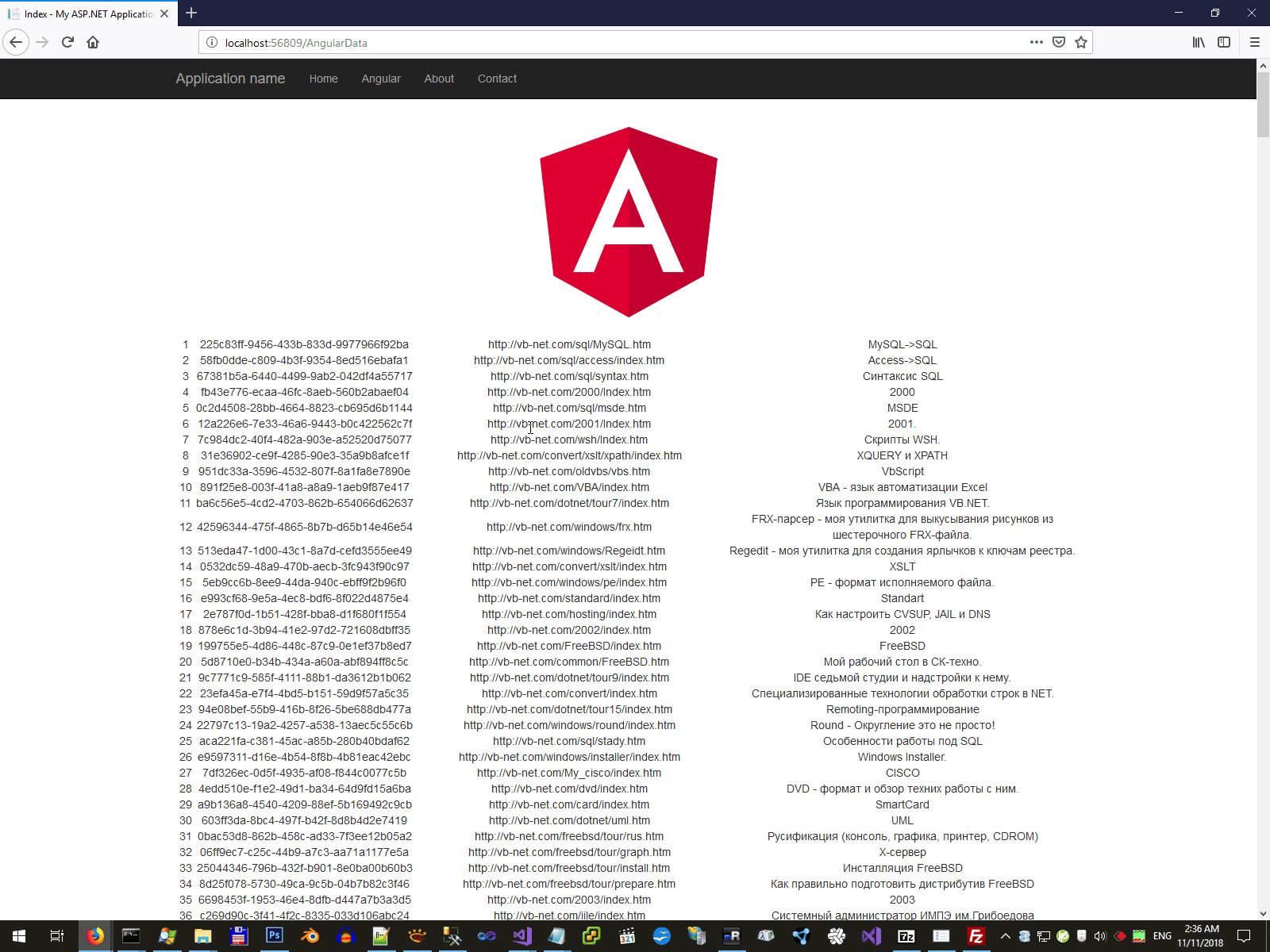Navigate to Home in navbar
1270x952 pixels.
pyautogui.click(x=324, y=79)
